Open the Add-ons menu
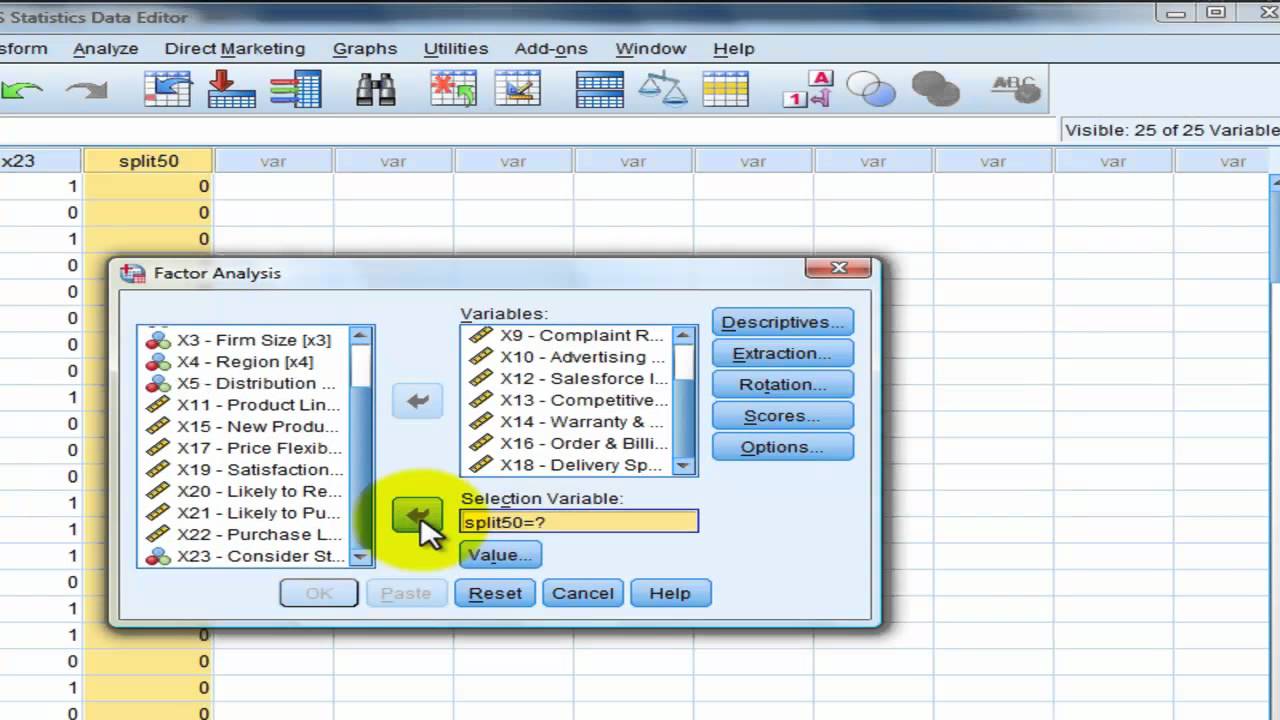1280x720 pixels. click(551, 48)
